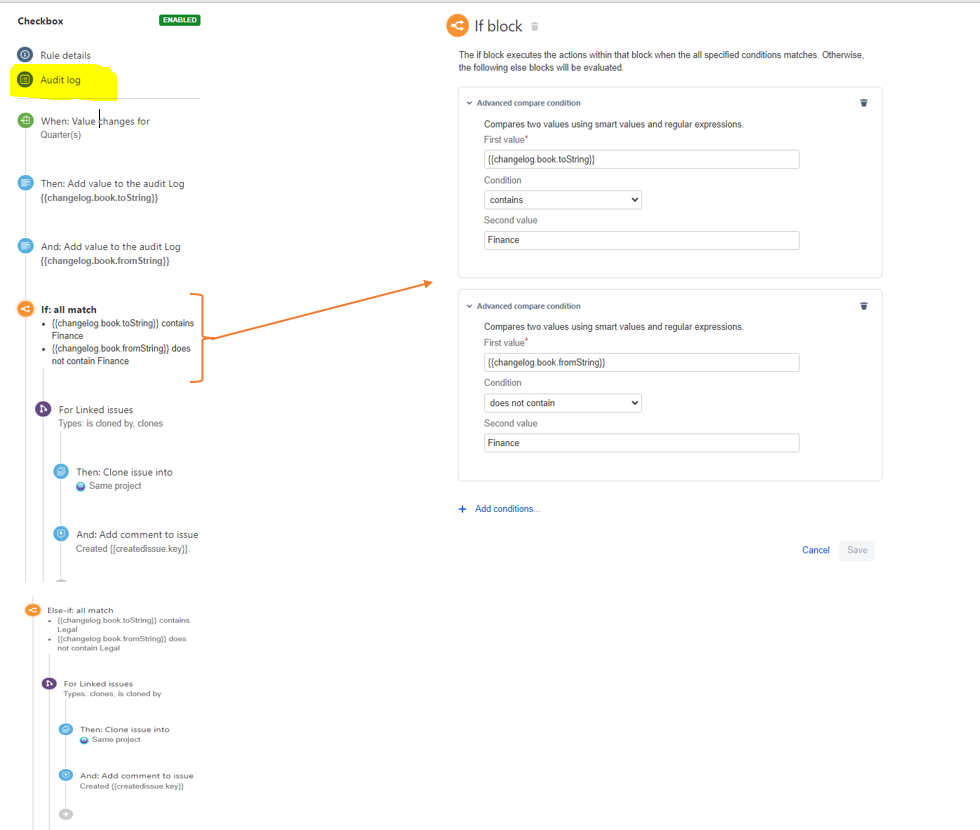Click the purple "For Linked issues" branch icon
This screenshot has height=830, width=980.
tap(41, 409)
